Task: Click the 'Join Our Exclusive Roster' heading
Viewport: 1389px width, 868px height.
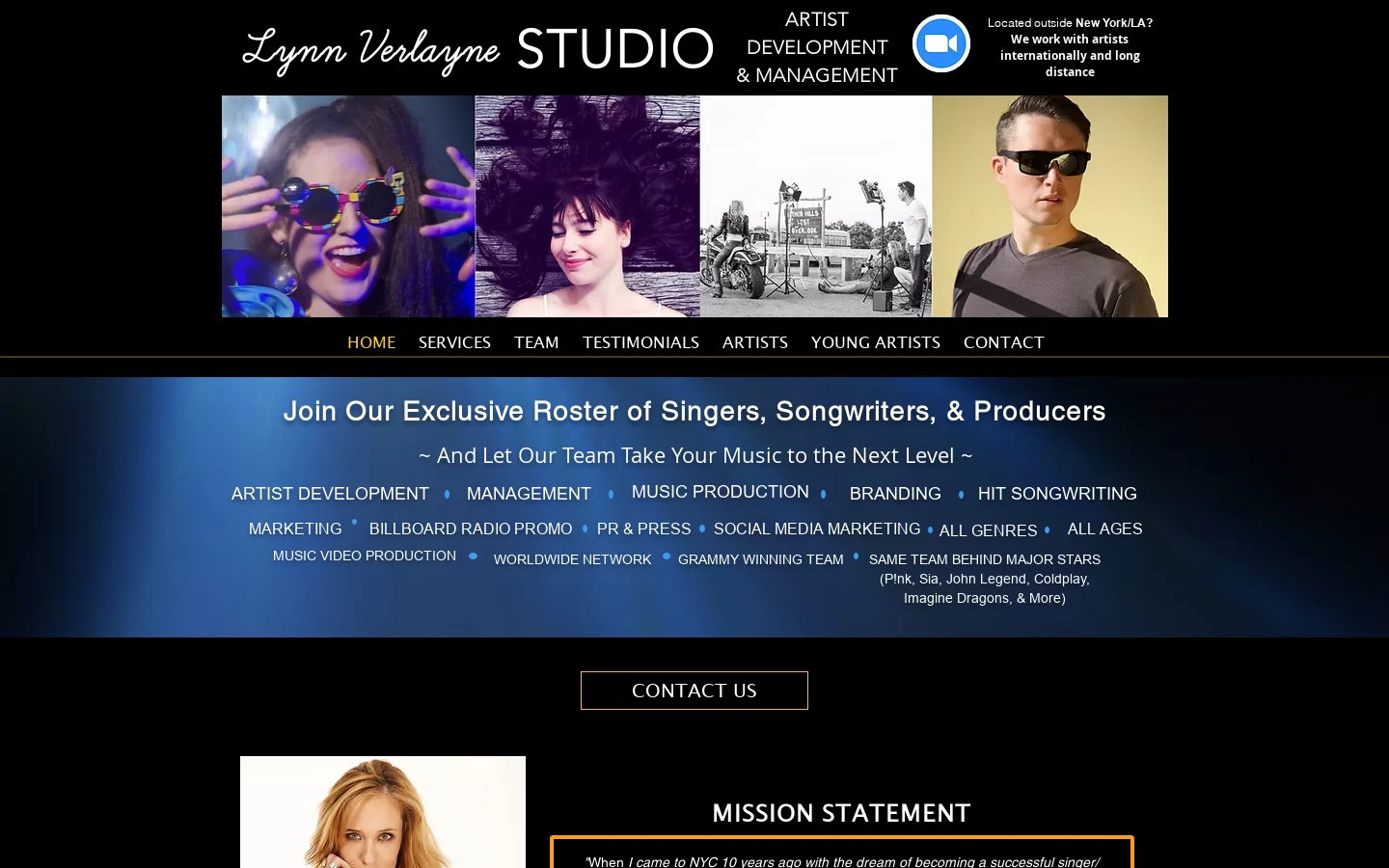Action: tap(694, 411)
